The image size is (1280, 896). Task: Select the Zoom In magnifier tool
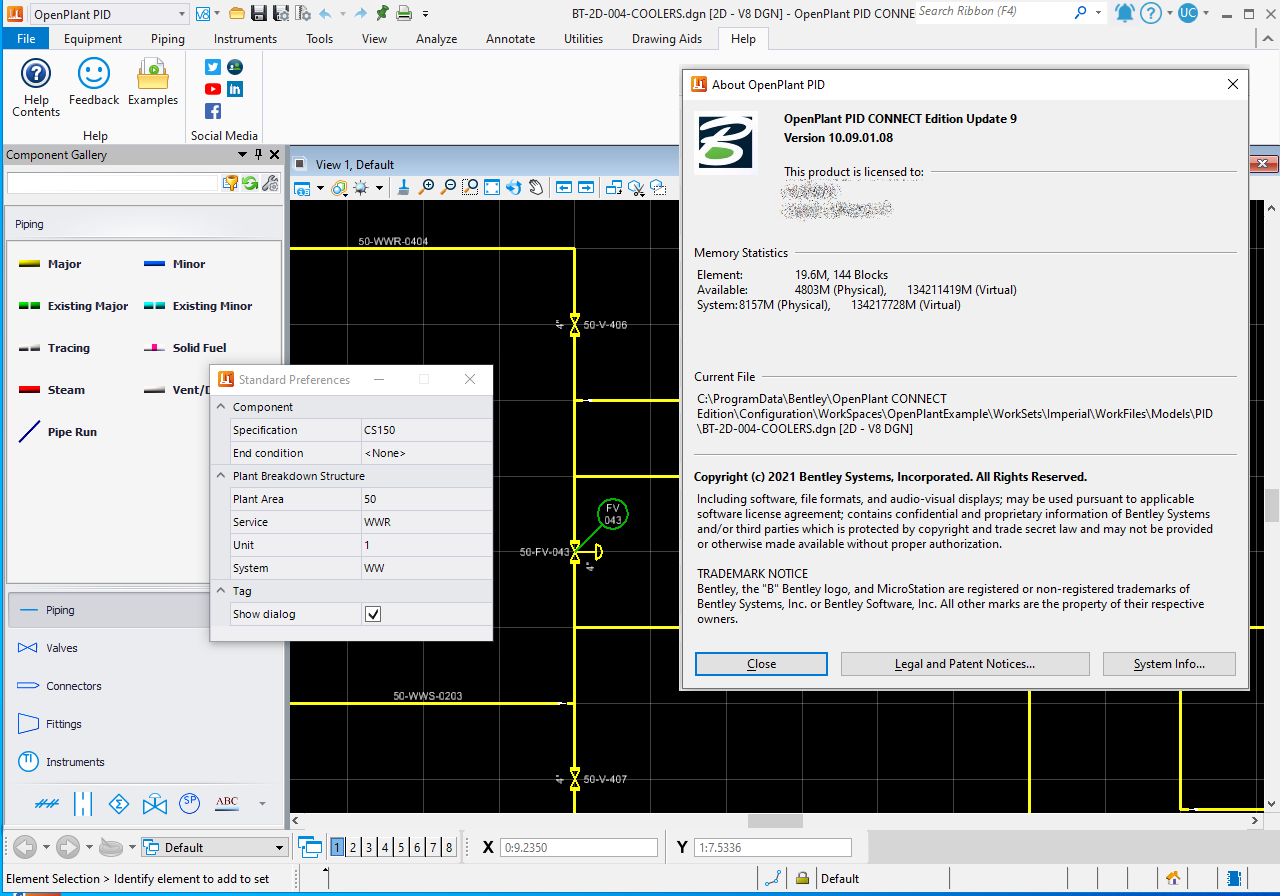[427, 187]
